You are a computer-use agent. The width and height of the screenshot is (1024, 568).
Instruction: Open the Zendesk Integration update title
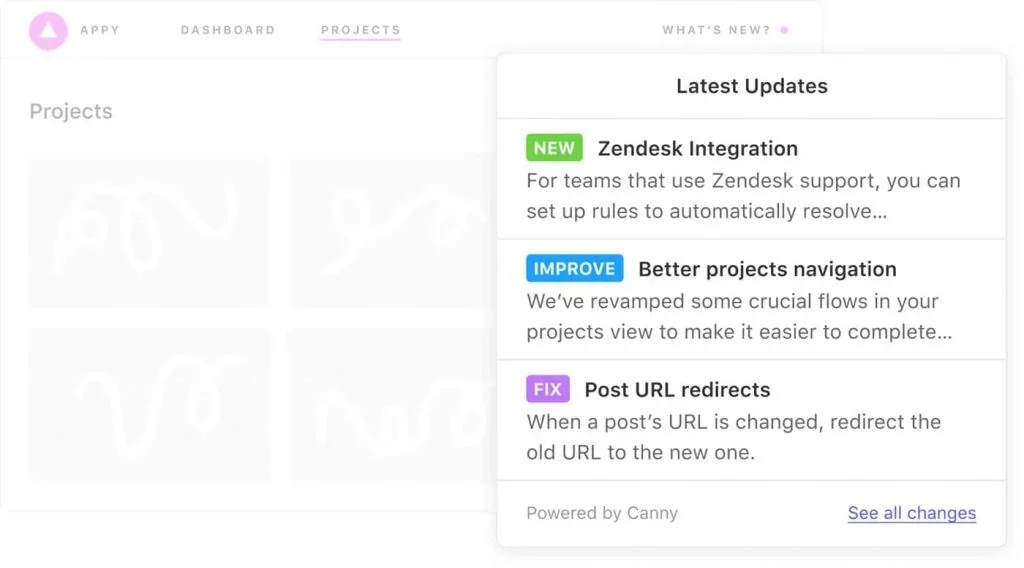coord(697,149)
